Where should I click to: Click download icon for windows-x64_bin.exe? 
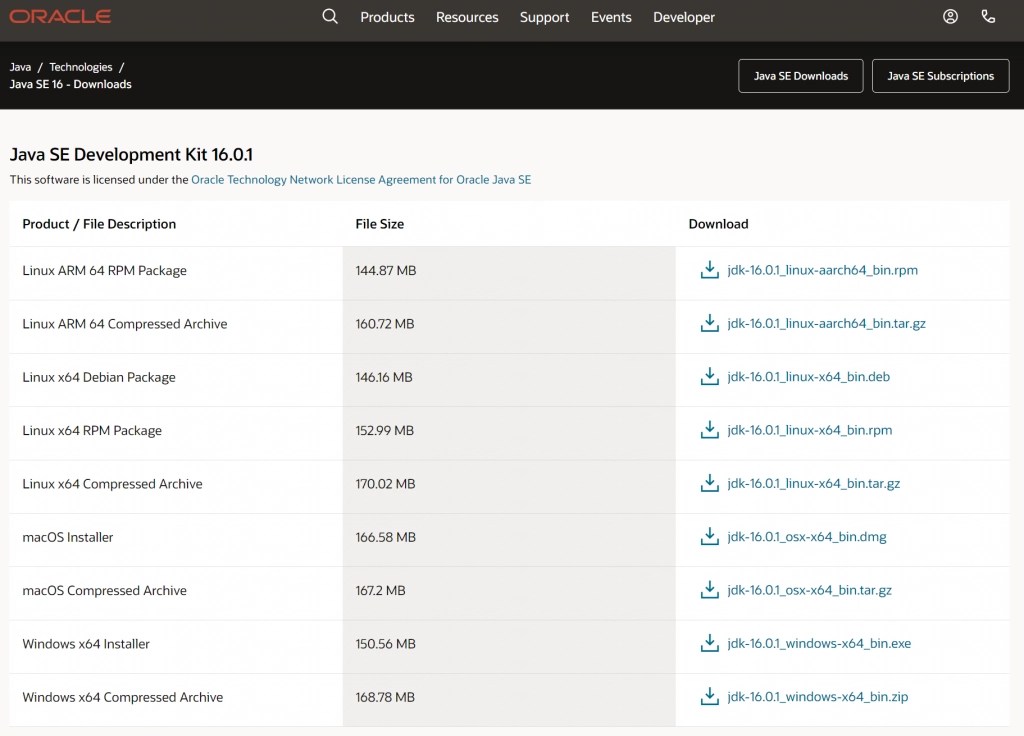click(x=709, y=643)
